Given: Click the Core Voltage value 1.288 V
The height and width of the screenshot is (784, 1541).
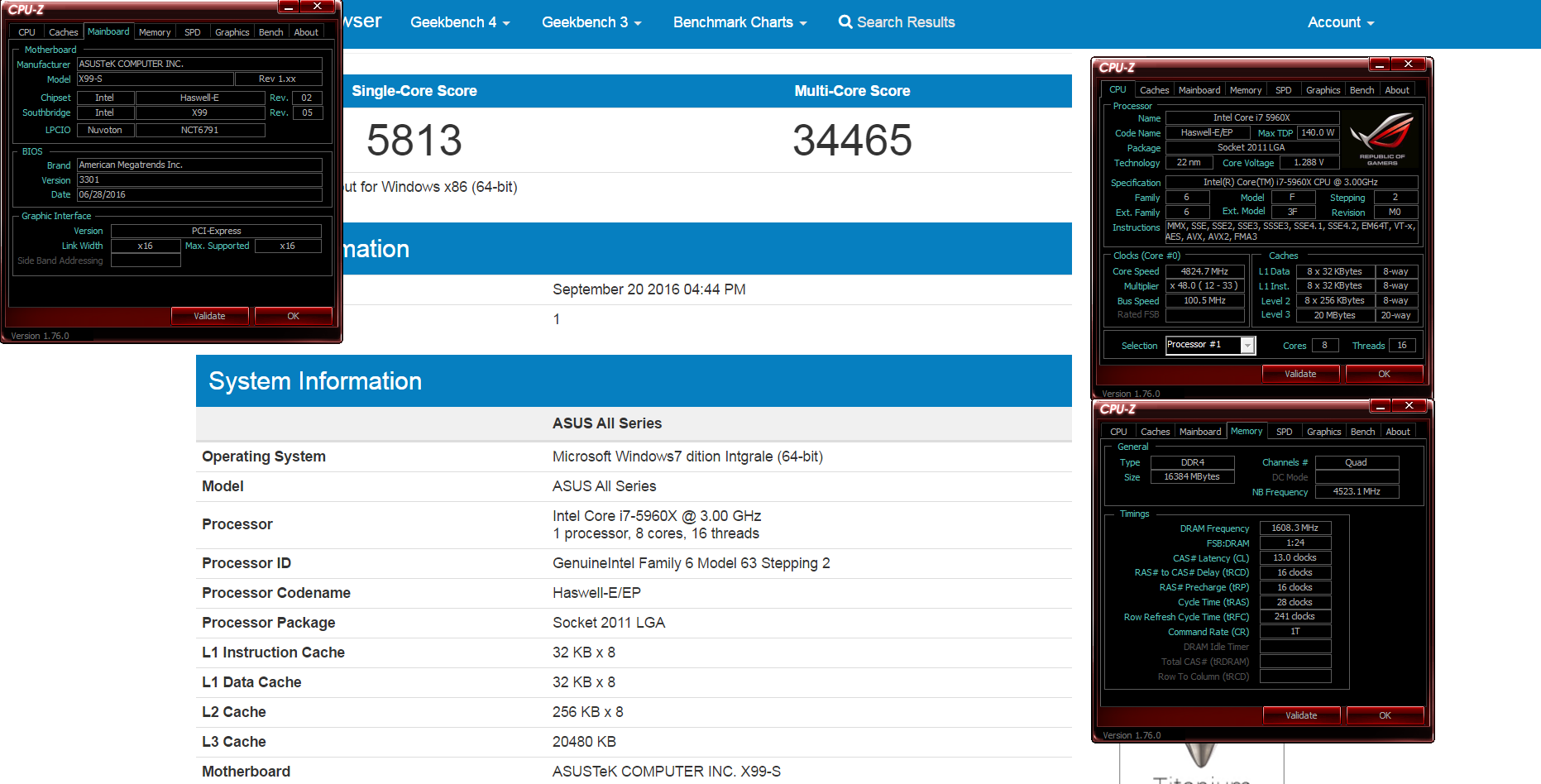Looking at the screenshot, I should (x=1309, y=162).
